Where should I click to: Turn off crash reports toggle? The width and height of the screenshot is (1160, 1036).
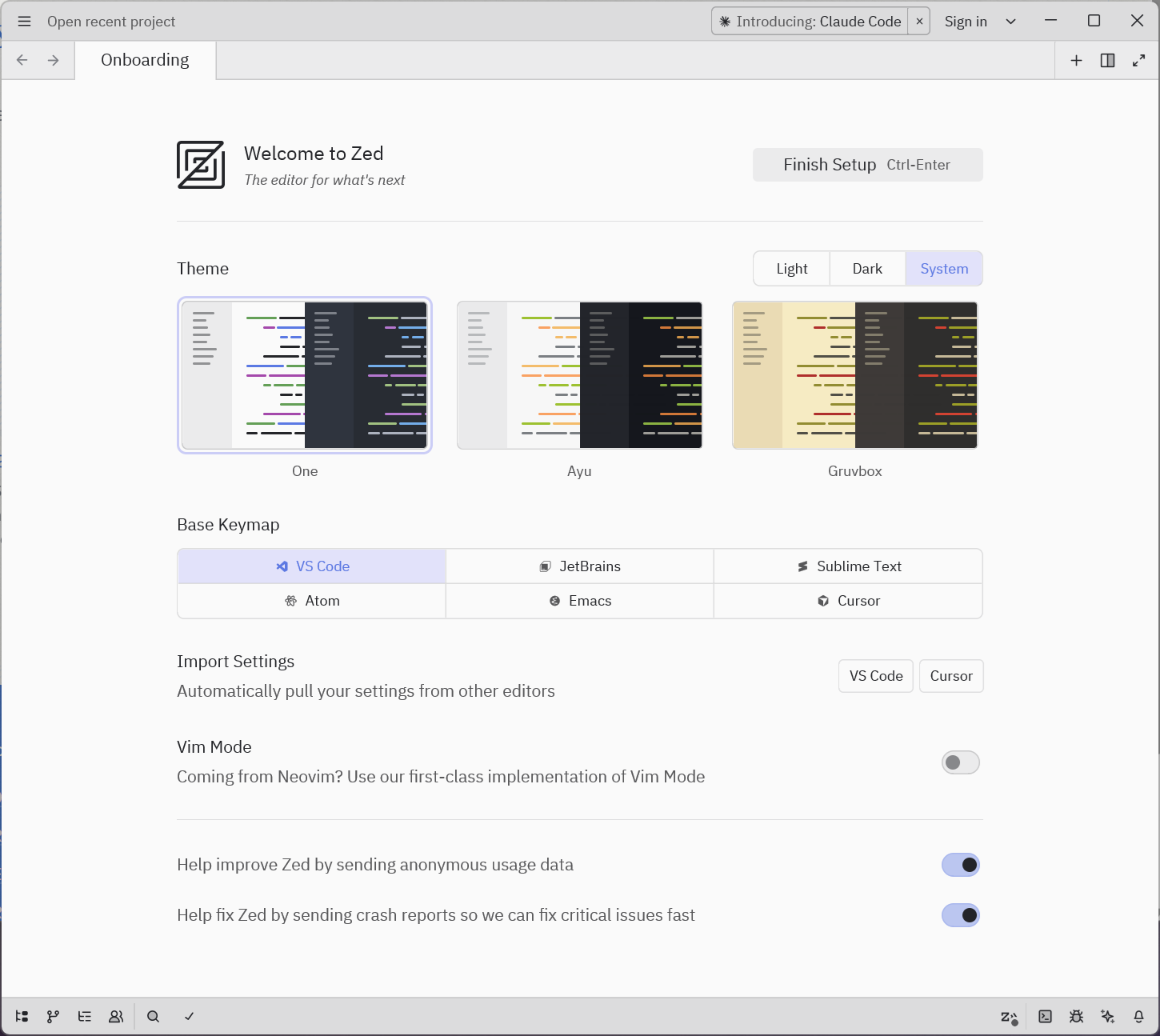(960, 915)
